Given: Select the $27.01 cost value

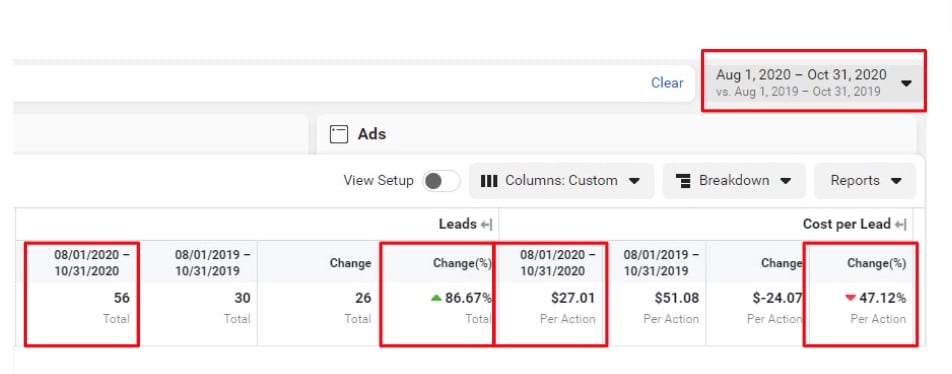Looking at the screenshot, I should pos(573,298).
